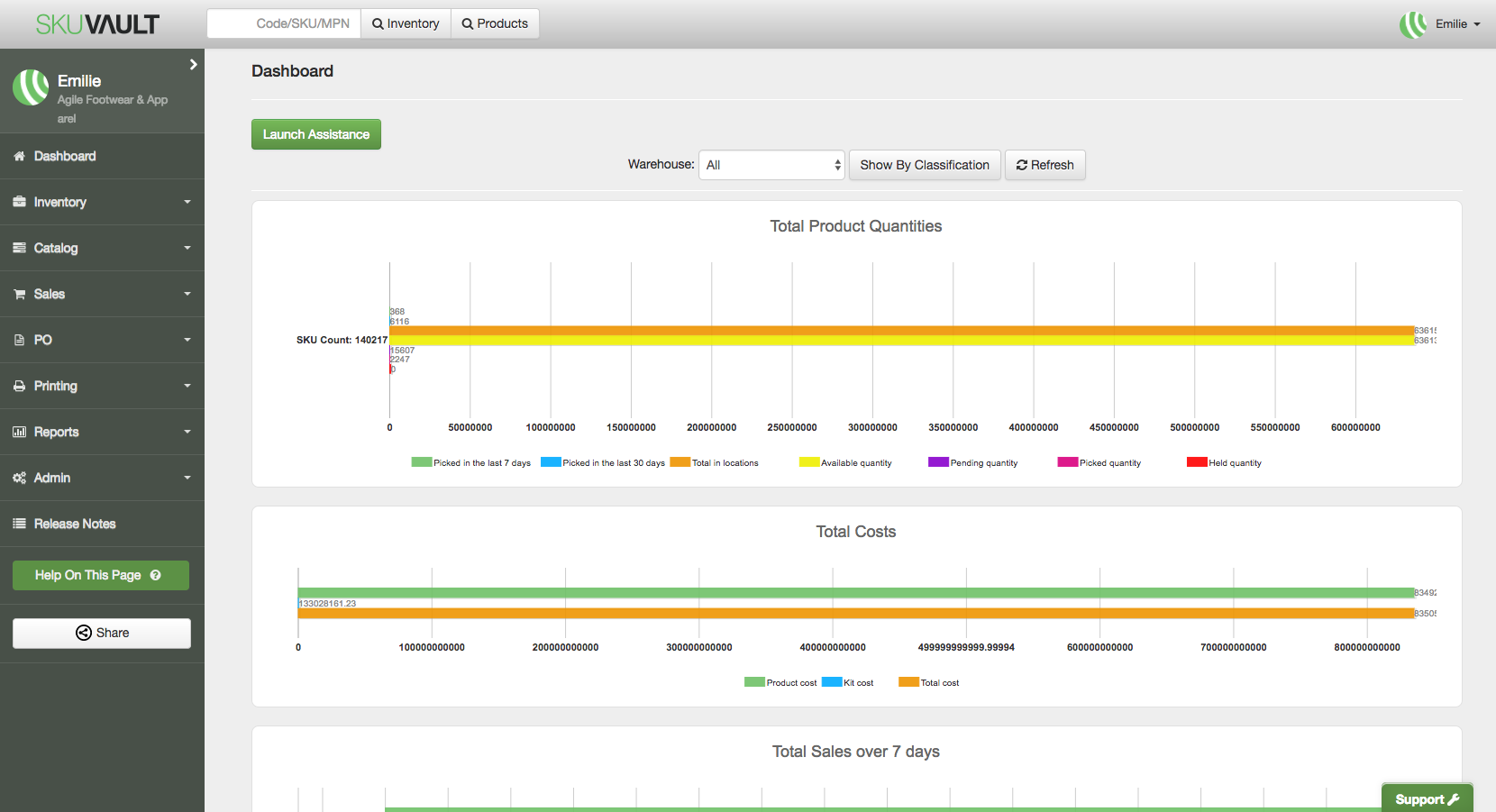This screenshot has width=1496, height=812.
Task: Click the 'Total Product Quantities' chart title
Action: tap(856, 226)
